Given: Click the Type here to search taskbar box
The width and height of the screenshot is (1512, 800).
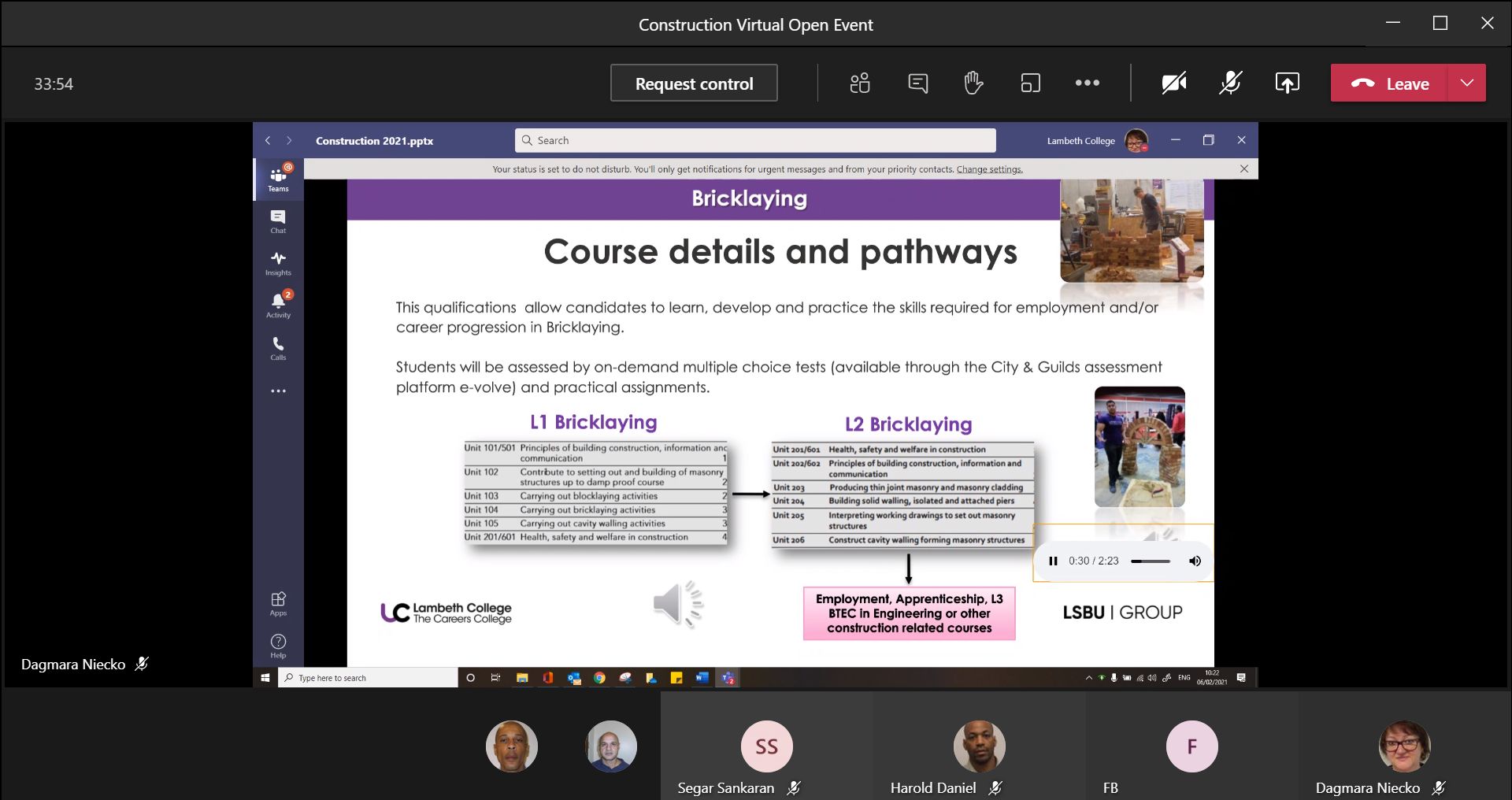Looking at the screenshot, I should coord(368,677).
